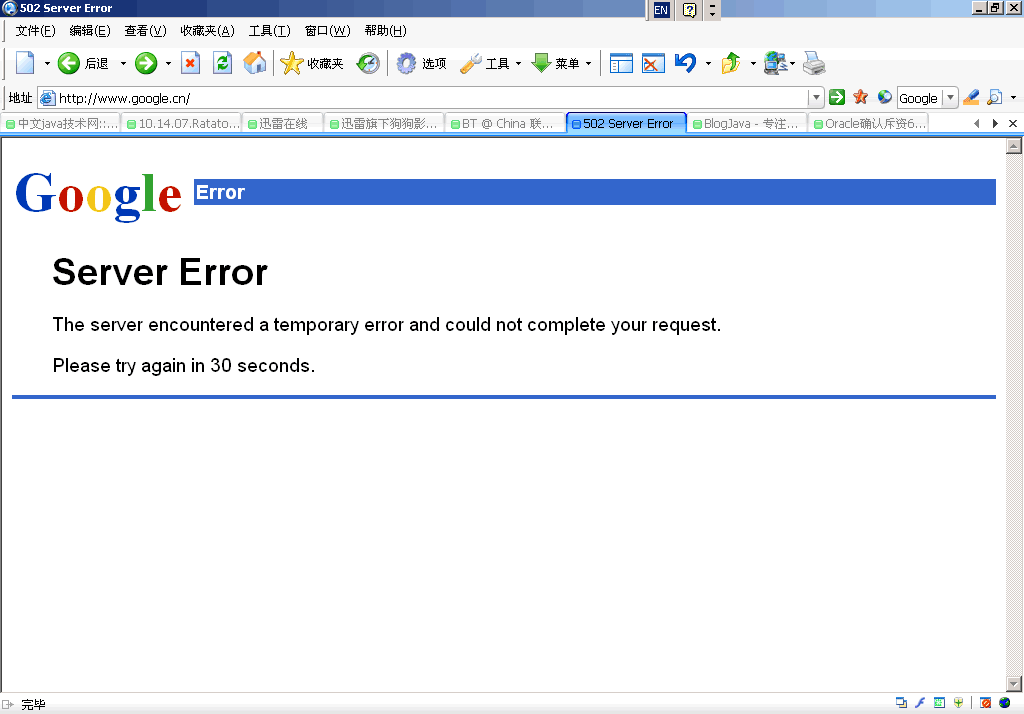The height and width of the screenshot is (714, 1024).
Task: Switch to the BlogJava tab
Action: 746,123
